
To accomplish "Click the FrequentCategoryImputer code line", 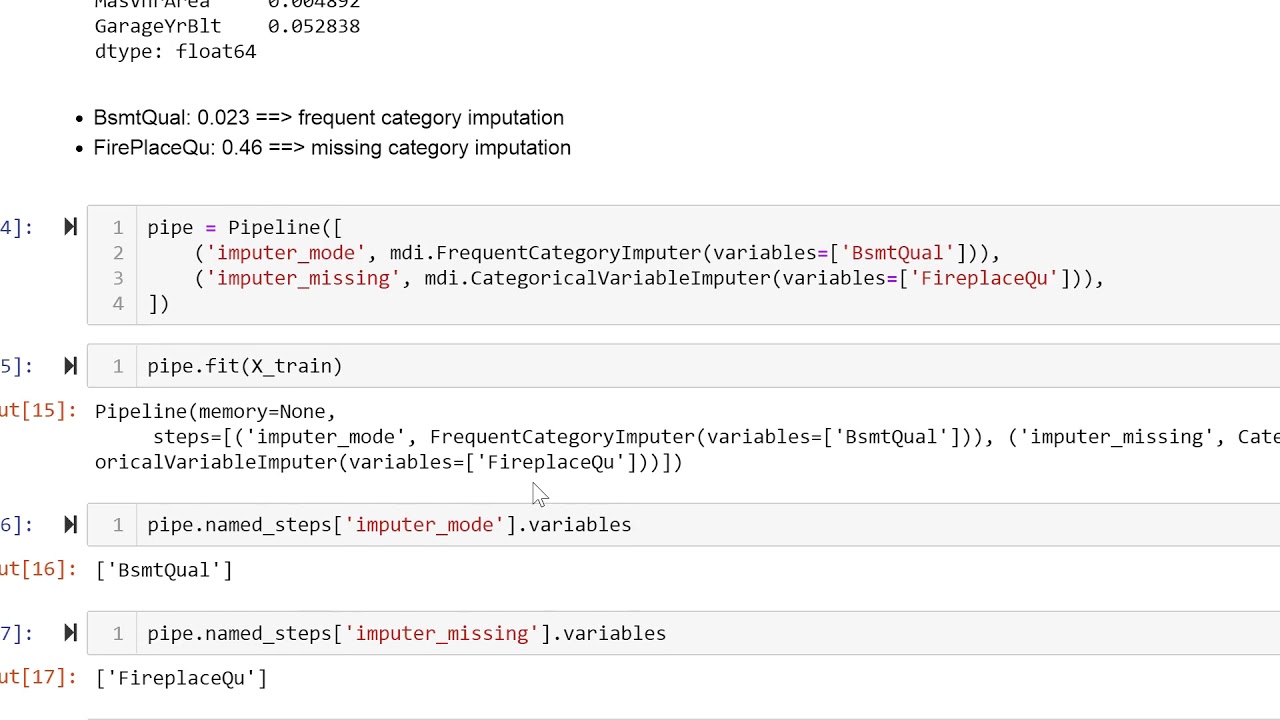I will click(x=597, y=253).
